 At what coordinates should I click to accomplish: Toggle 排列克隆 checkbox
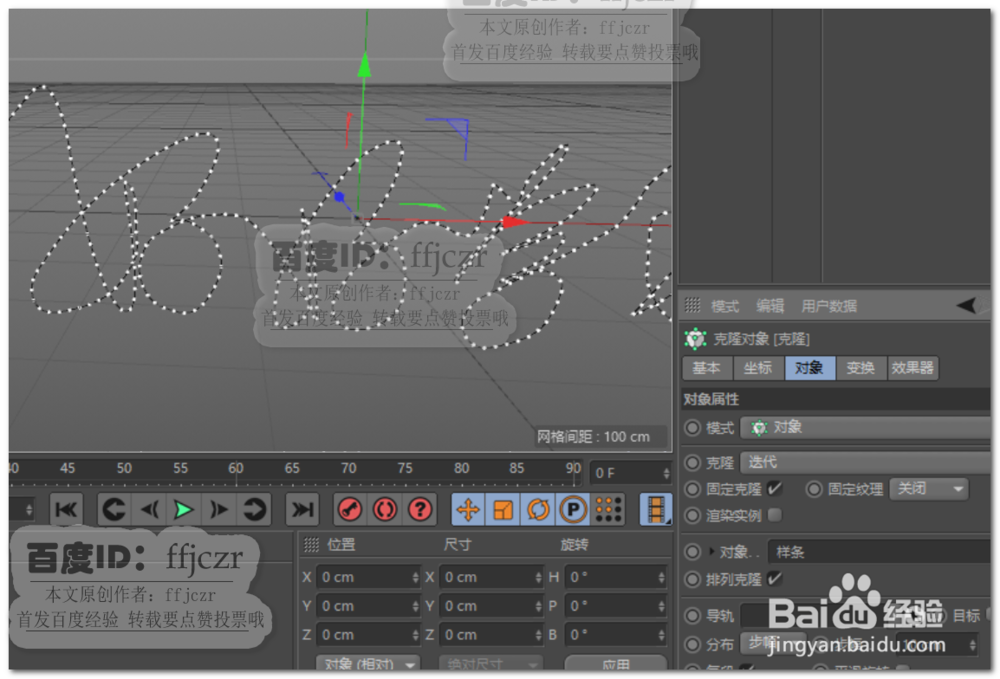(x=774, y=578)
